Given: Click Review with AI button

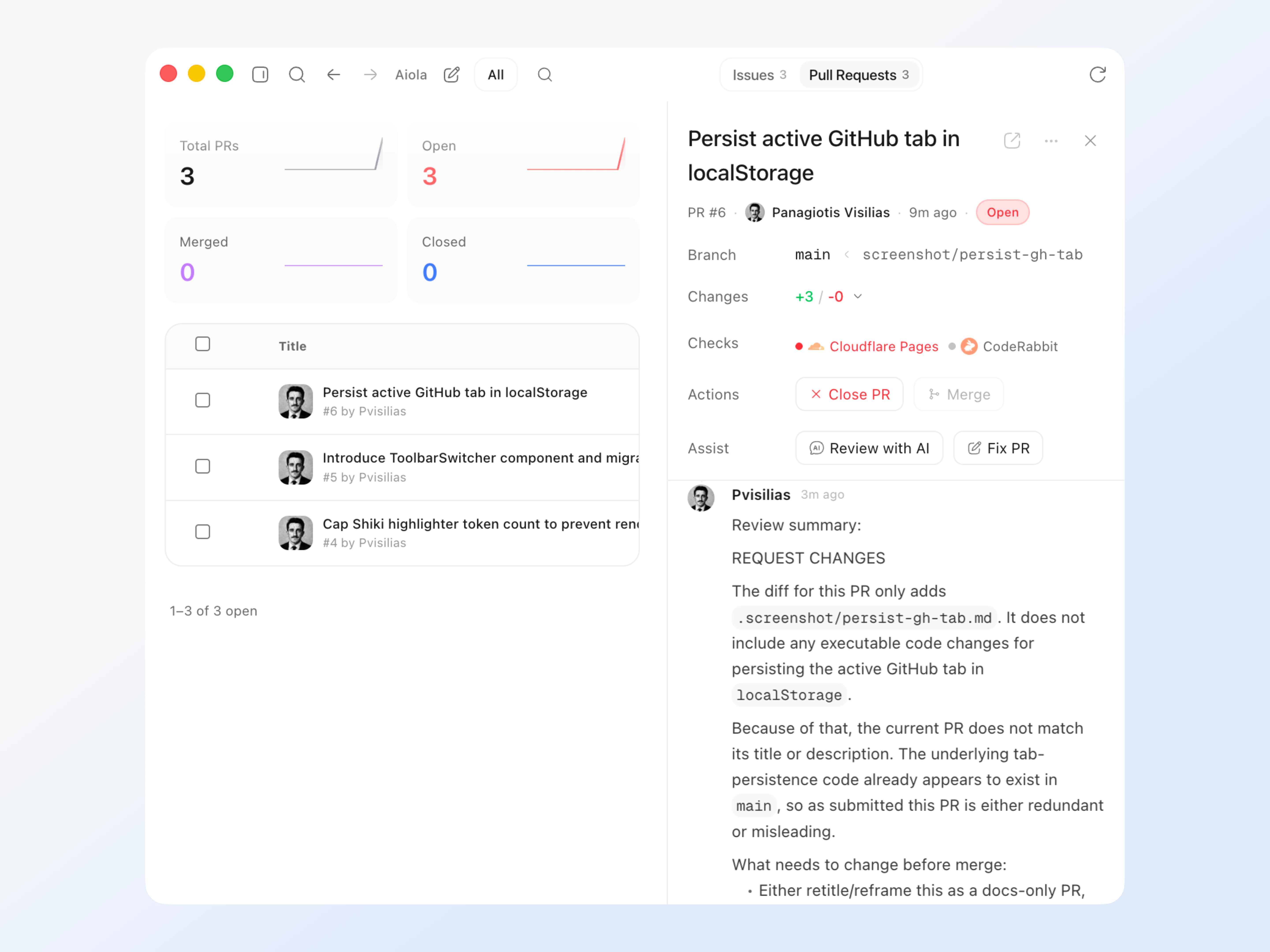Looking at the screenshot, I should point(869,448).
